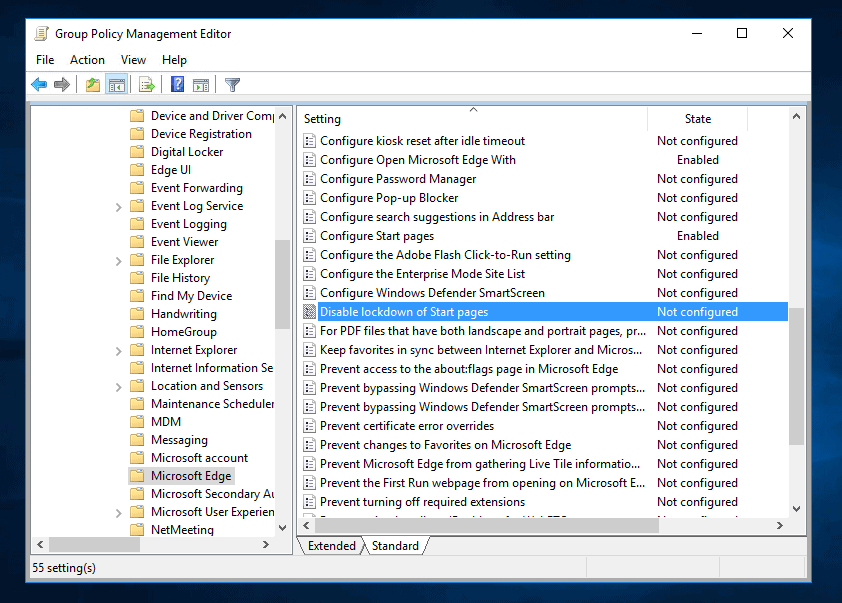
Task: Open the File menu
Action: (x=45, y=60)
